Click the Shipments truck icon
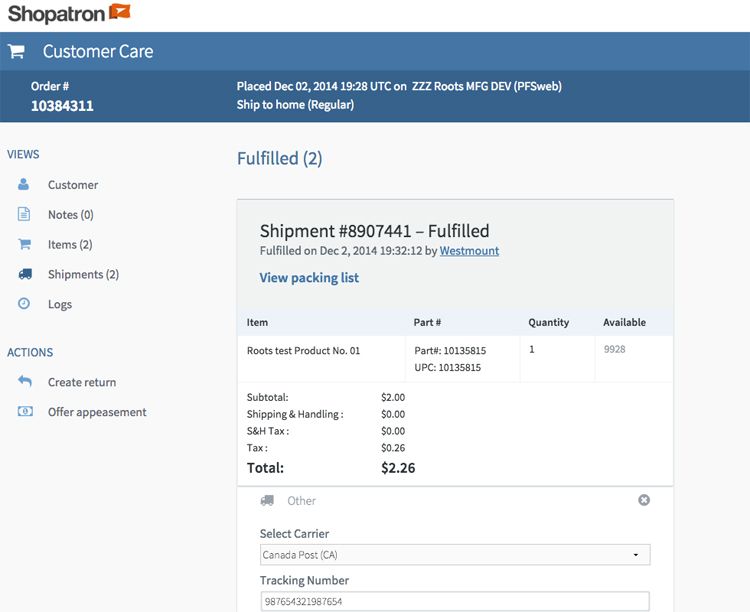The width and height of the screenshot is (750, 612). (x=24, y=275)
